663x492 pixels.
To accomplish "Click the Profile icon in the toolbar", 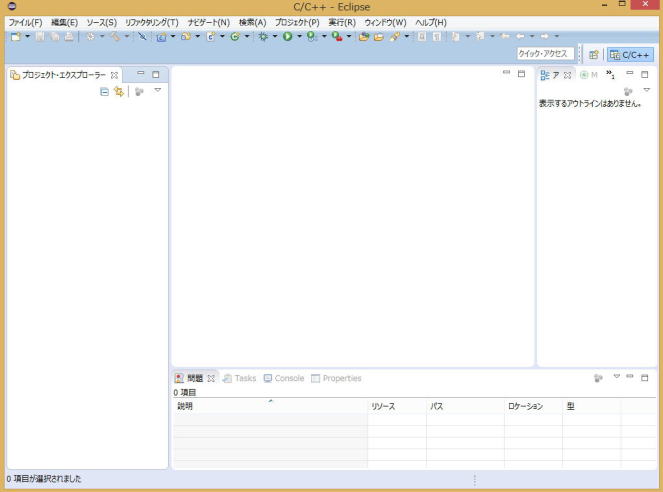I will (312, 37).
